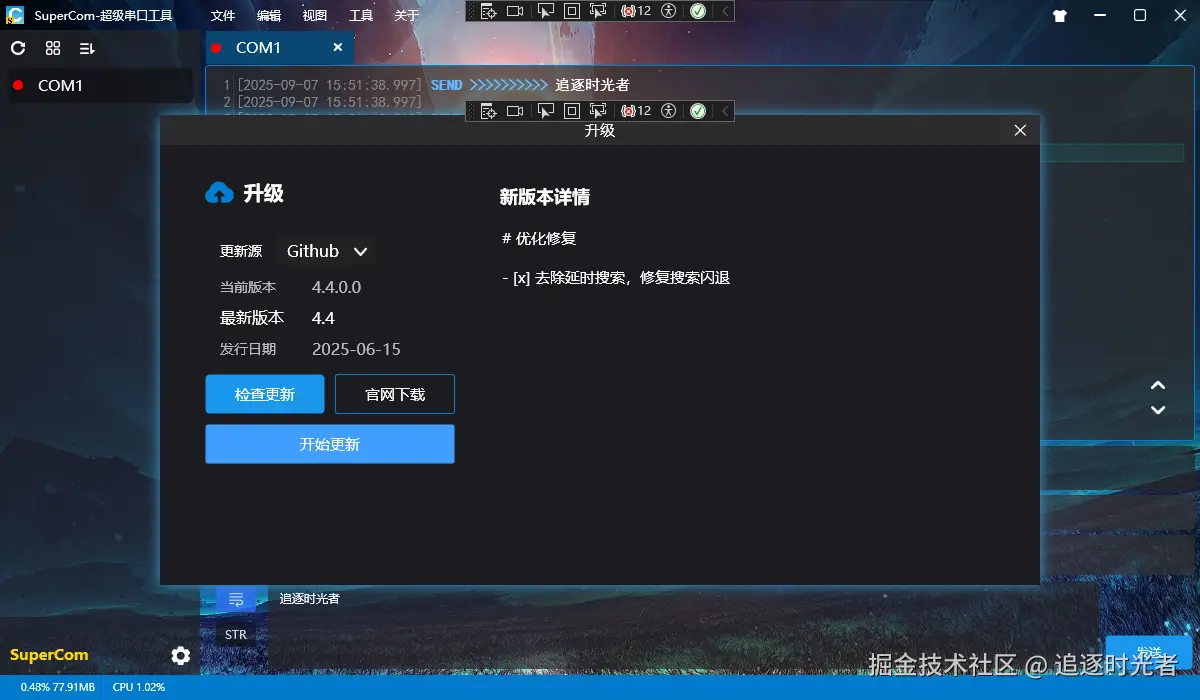
Task: Open the 关于 menu
Action: 406,15
